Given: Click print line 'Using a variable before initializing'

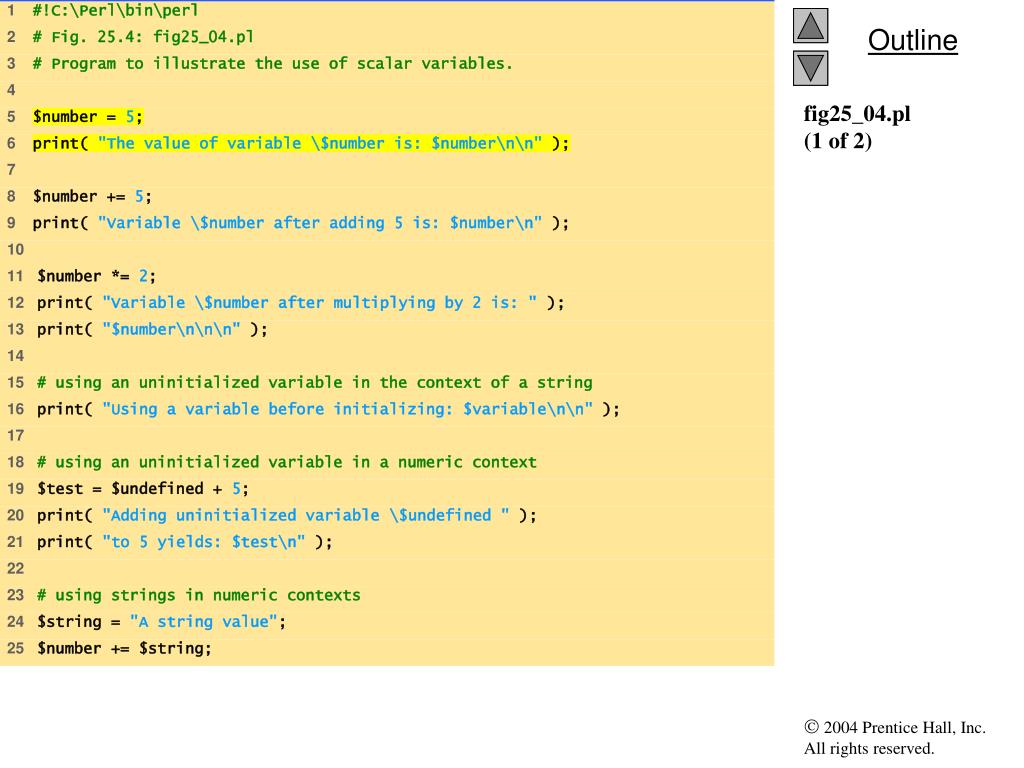Looking at the screenshot, I should (x=328, y=409).
